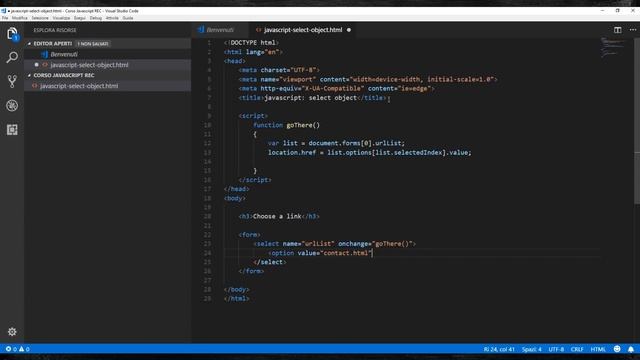Open javascript-select-object.html under CORSO JAVASCRIPT REC

[107, 86]
